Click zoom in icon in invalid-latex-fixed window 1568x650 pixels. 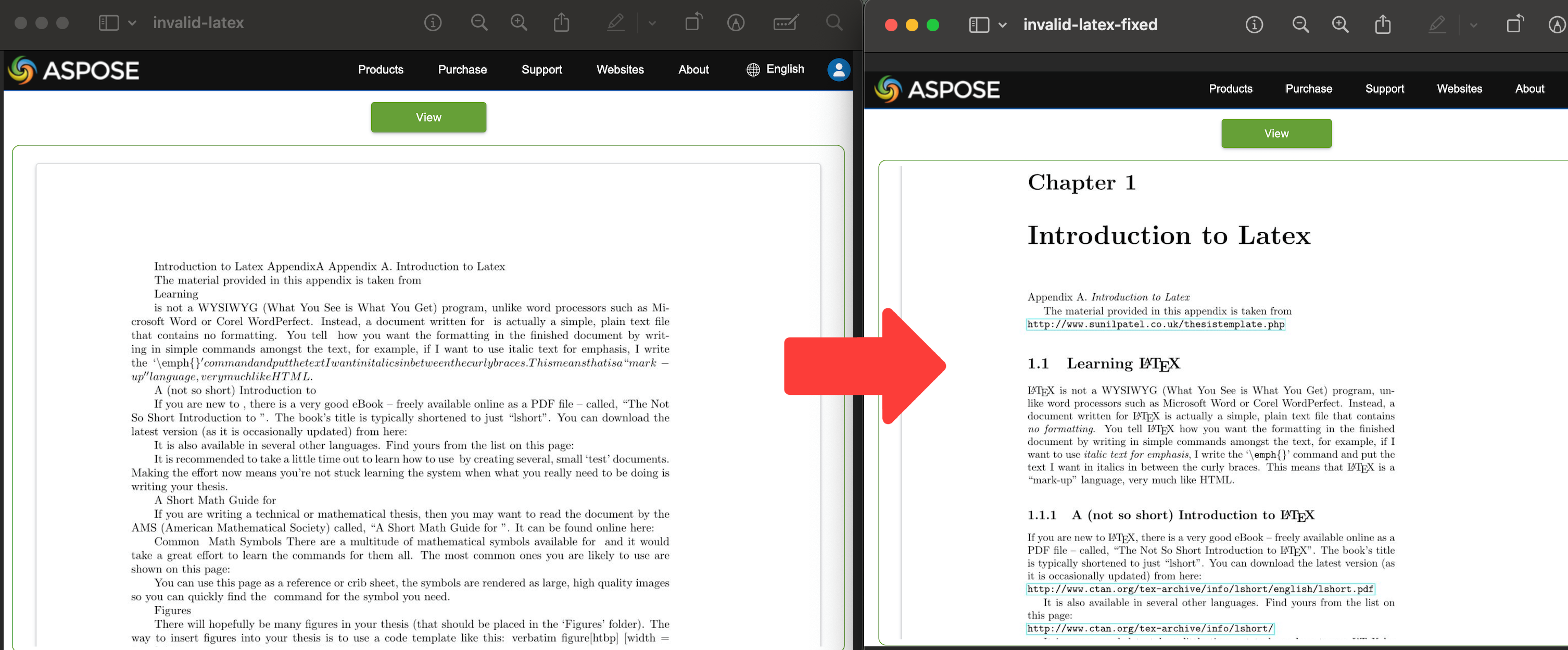point(1340,24)
